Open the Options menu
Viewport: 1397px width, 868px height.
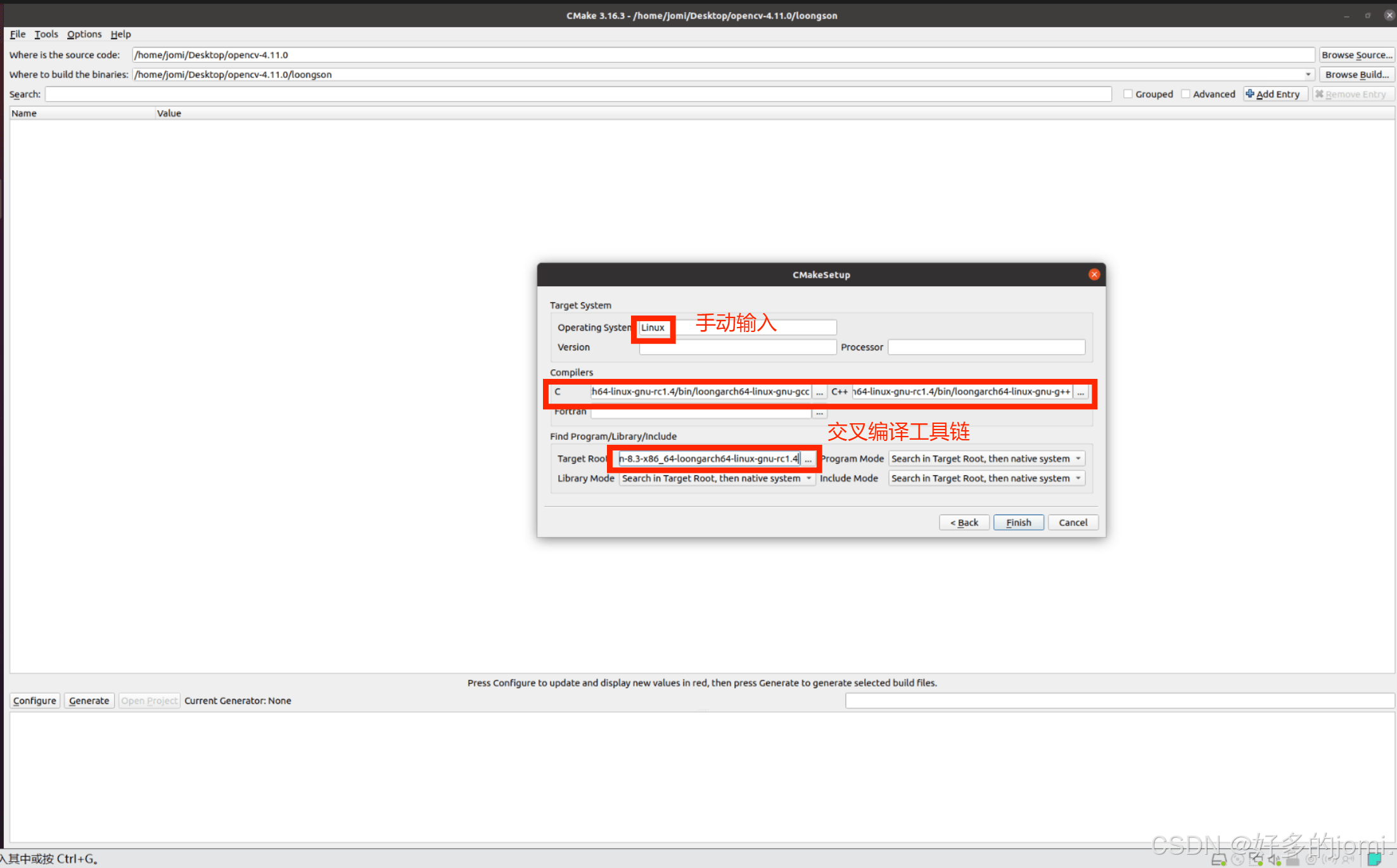click(x=84, y=34)
